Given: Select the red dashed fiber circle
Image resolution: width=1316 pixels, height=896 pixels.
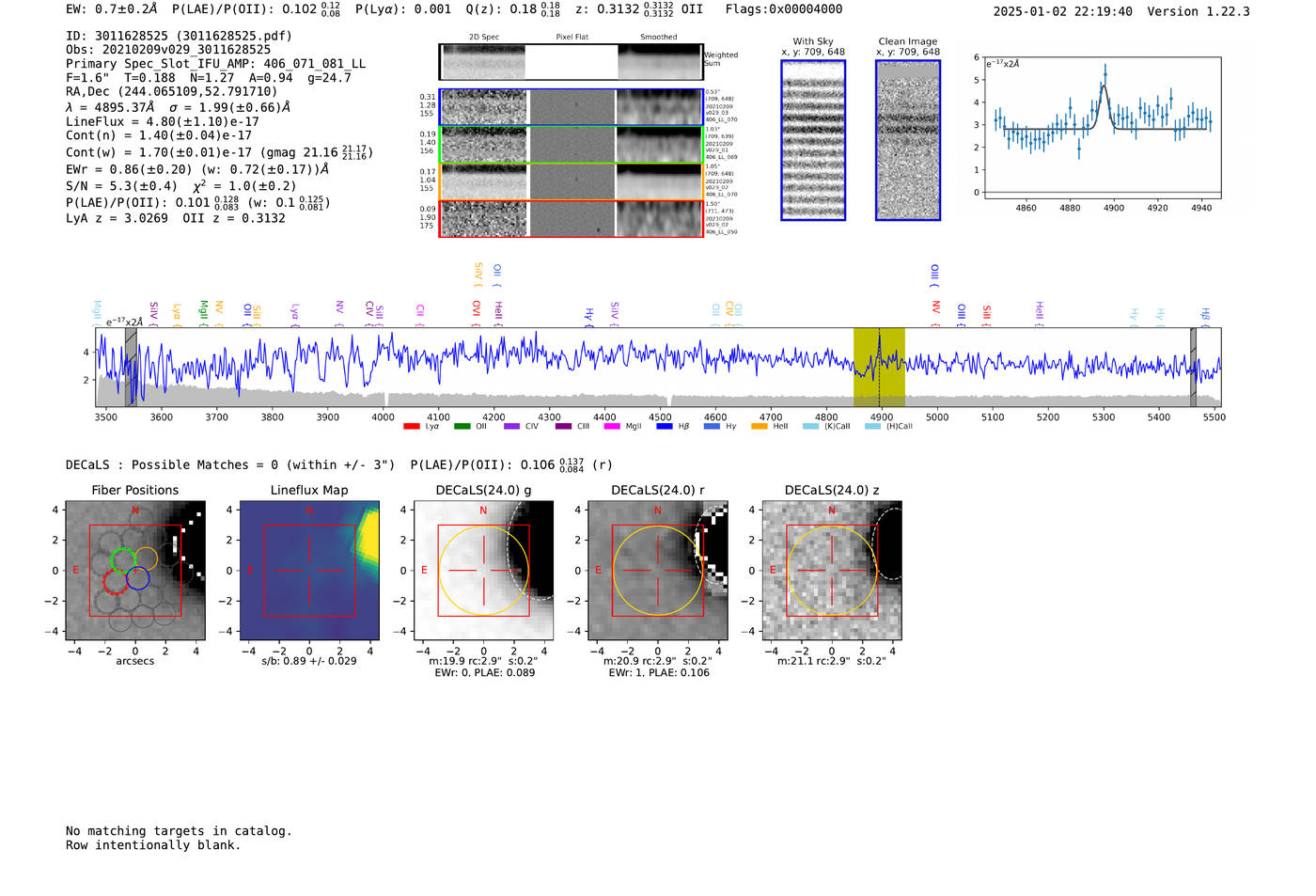Looking at the screenshot, I should (x=115, y=581).
